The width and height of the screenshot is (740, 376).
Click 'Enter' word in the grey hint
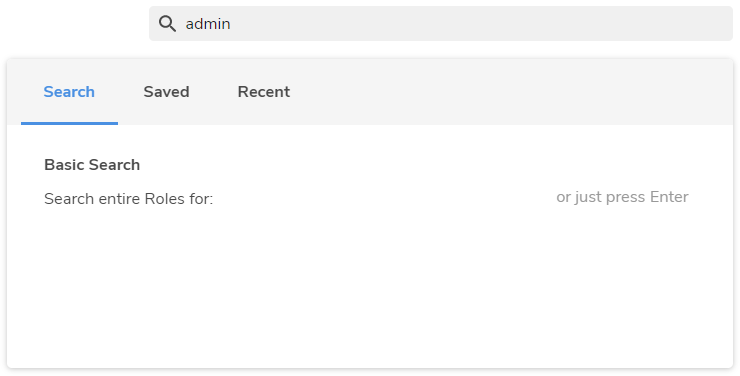[669, 197]
